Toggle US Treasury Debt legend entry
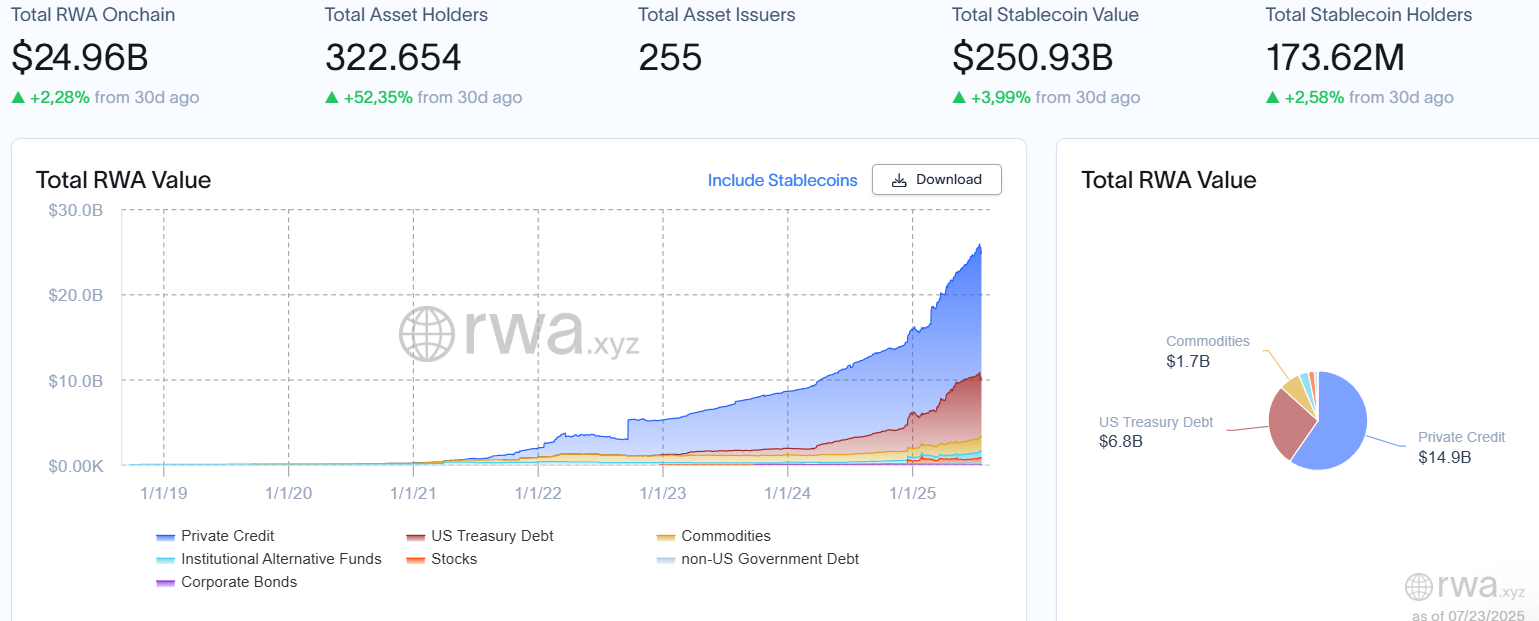Viewport: 1539px width, 621px height. 492,536
